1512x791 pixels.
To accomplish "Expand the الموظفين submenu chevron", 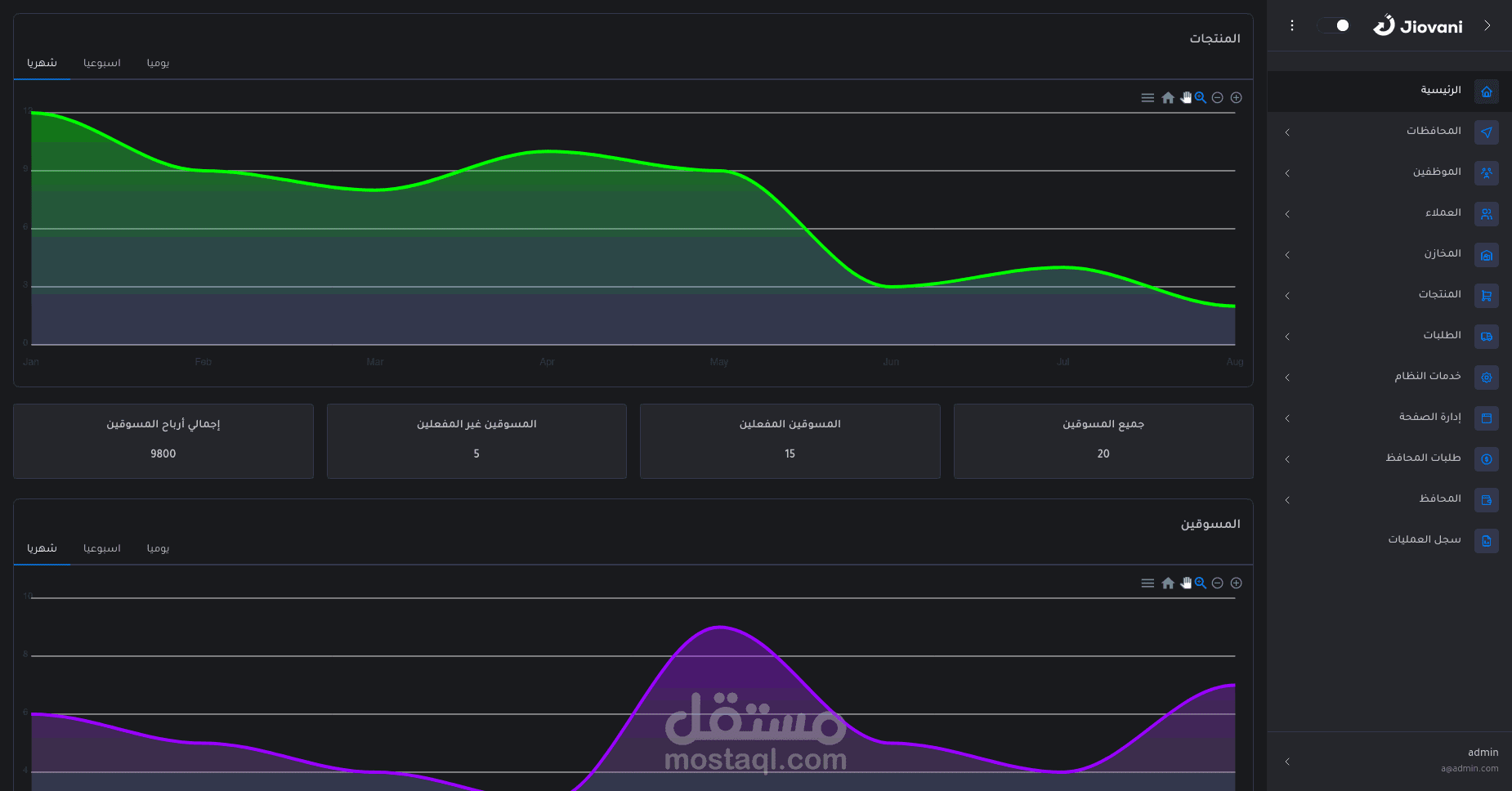I will click(x=1287, y=173).
